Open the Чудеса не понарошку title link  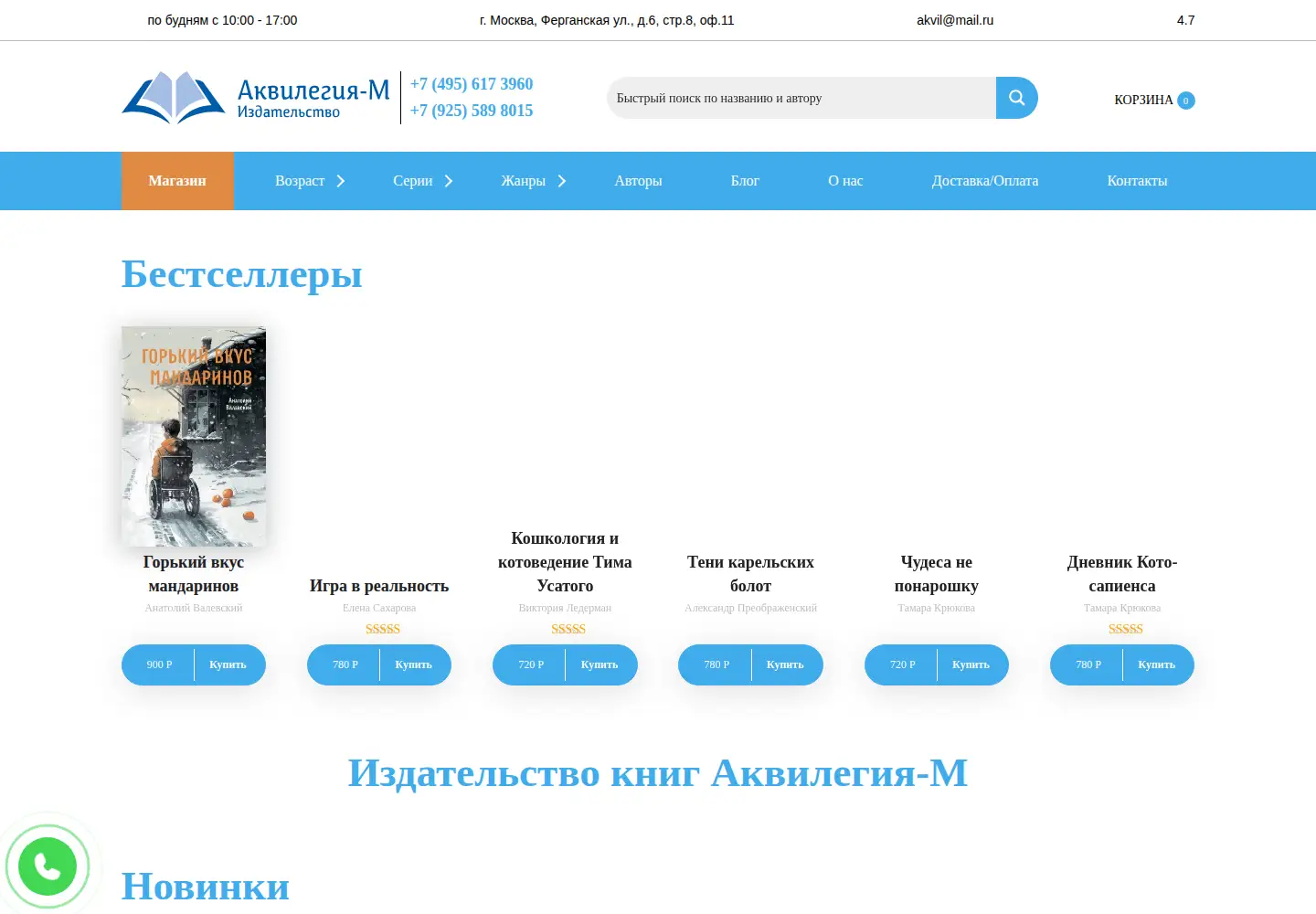(937, 574)
